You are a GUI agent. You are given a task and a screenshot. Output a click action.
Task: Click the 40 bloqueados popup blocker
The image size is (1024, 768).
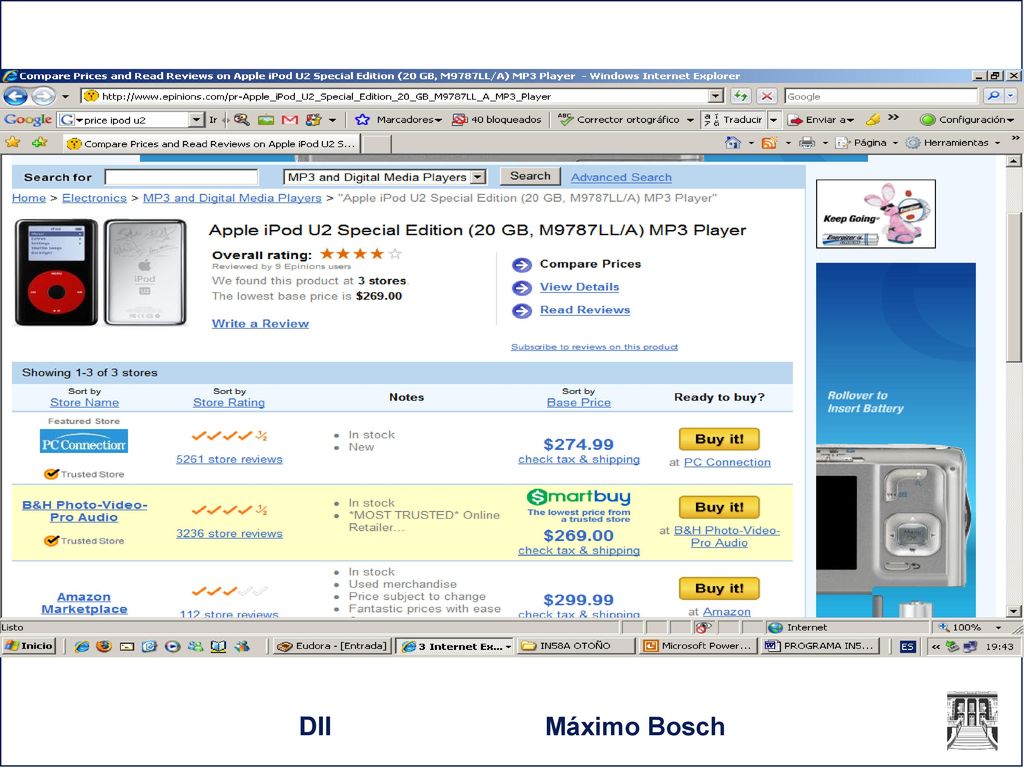pyautogui.click(x=497, y=120)
